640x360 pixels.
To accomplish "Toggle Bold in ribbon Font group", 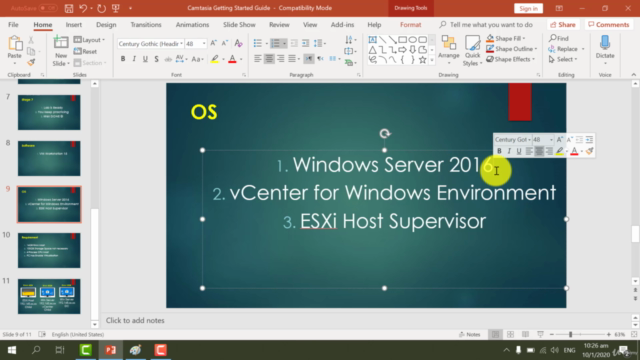I will point(123,59).
